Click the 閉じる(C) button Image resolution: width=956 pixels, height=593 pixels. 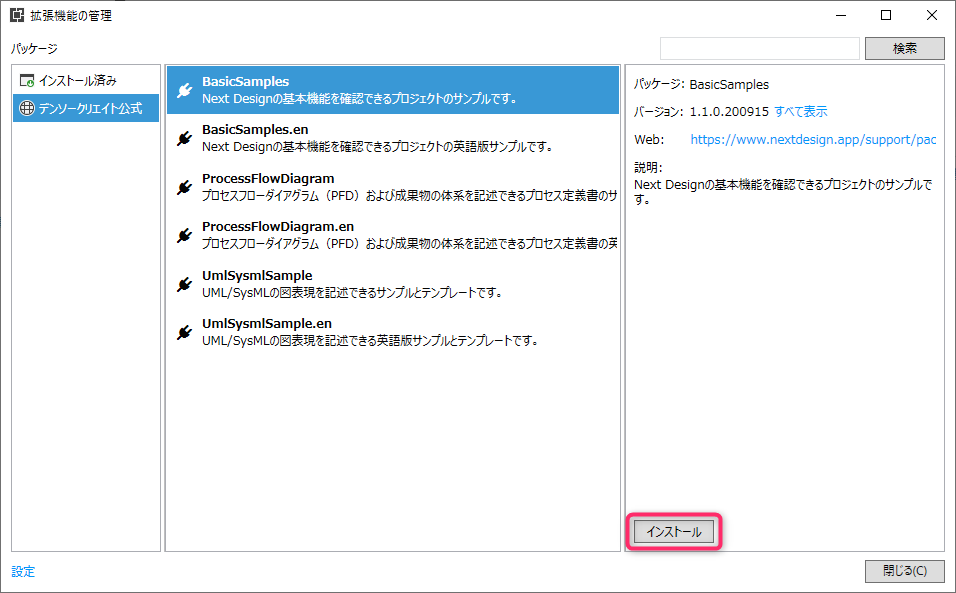(905, 571)
